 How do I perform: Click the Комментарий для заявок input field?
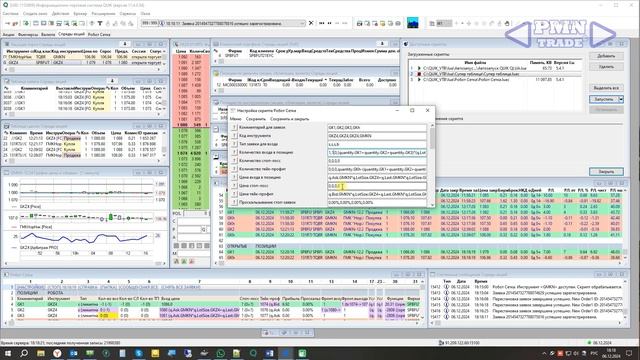377,127
